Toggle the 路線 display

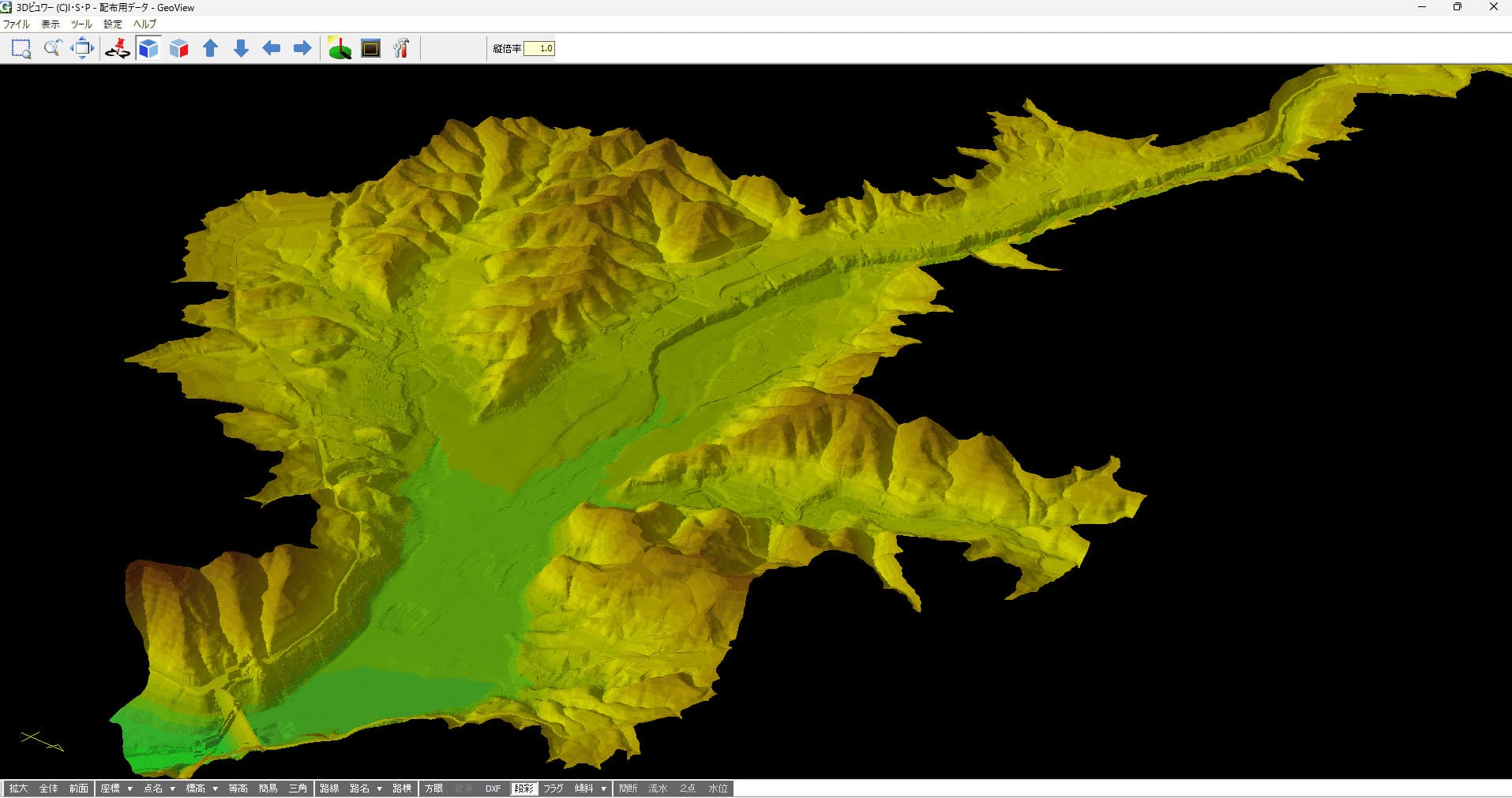pyautogui.click(x=329, y=789)
